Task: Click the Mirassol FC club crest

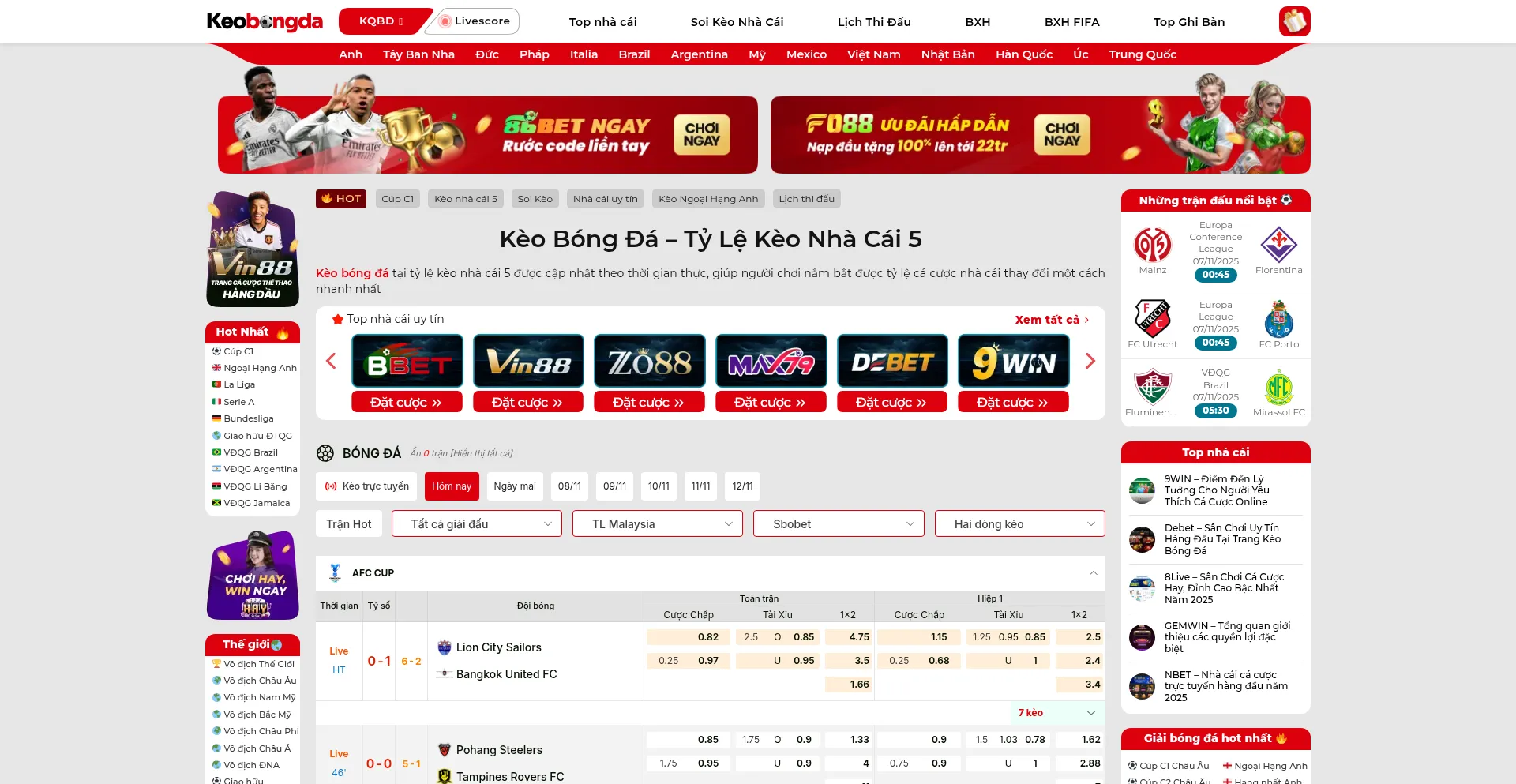Action: click(x=1279, y=387)
